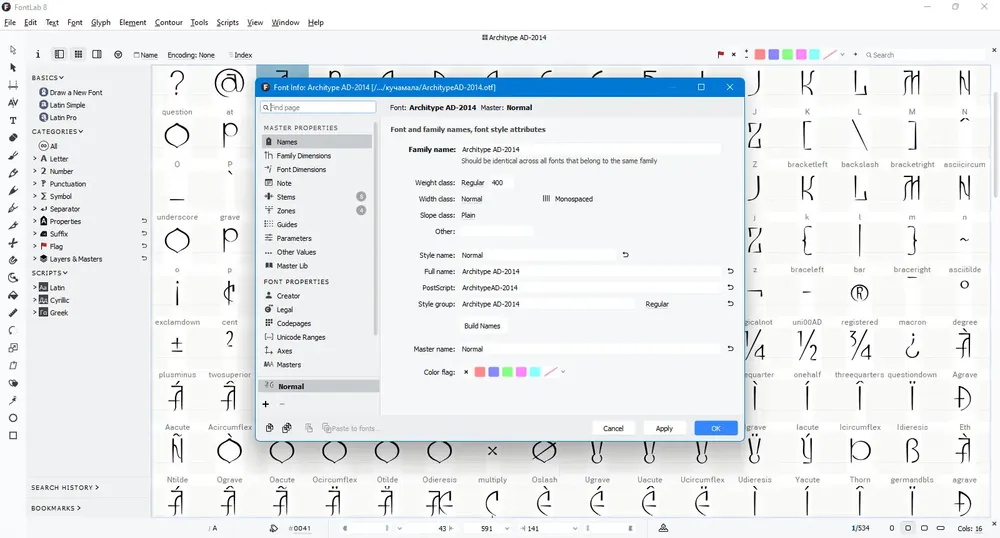Pick the Brush tool in toolbar

pos(13,156)
